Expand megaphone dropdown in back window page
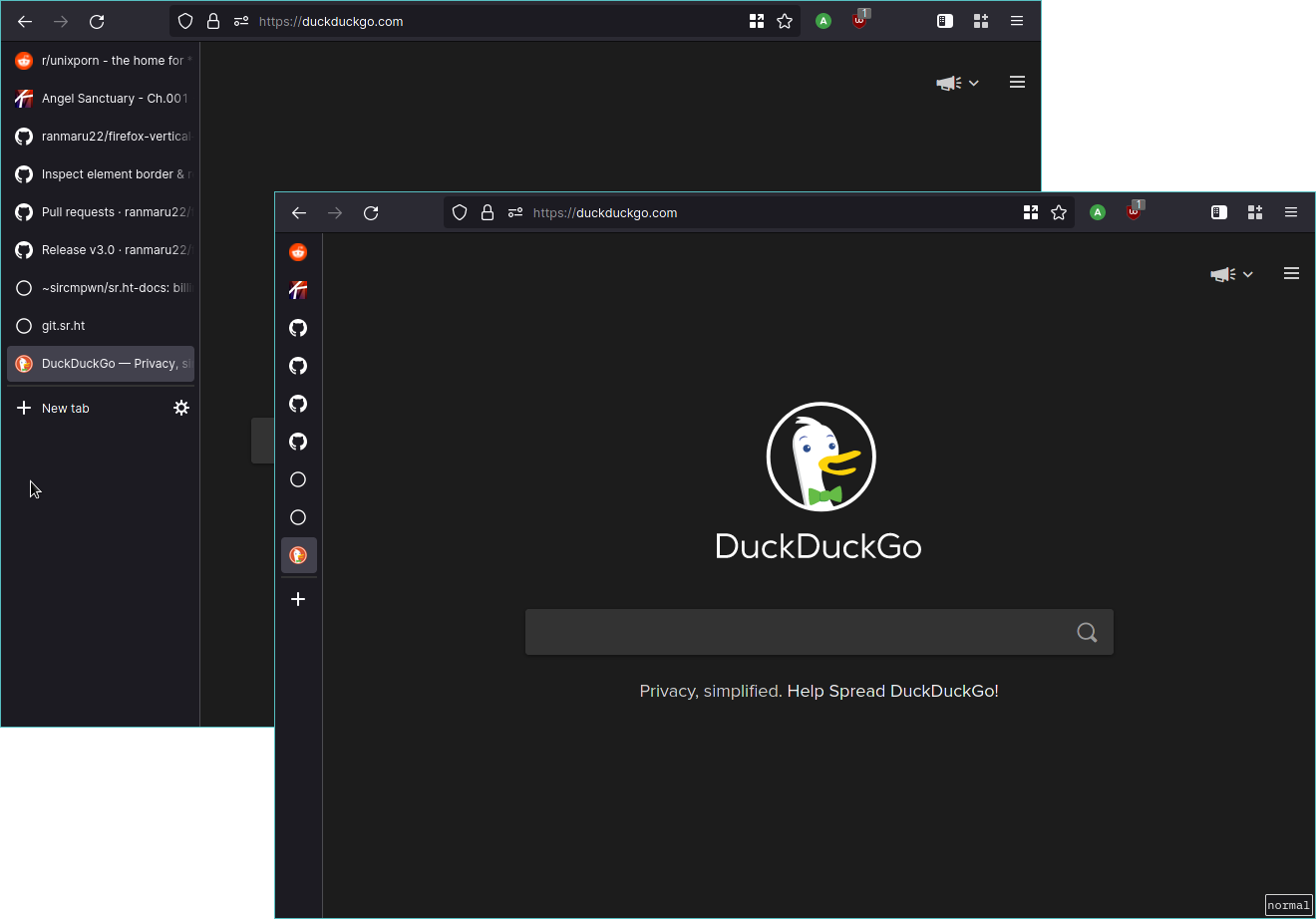The width and height of the screenshot is (1316, 919). [957, 83]
